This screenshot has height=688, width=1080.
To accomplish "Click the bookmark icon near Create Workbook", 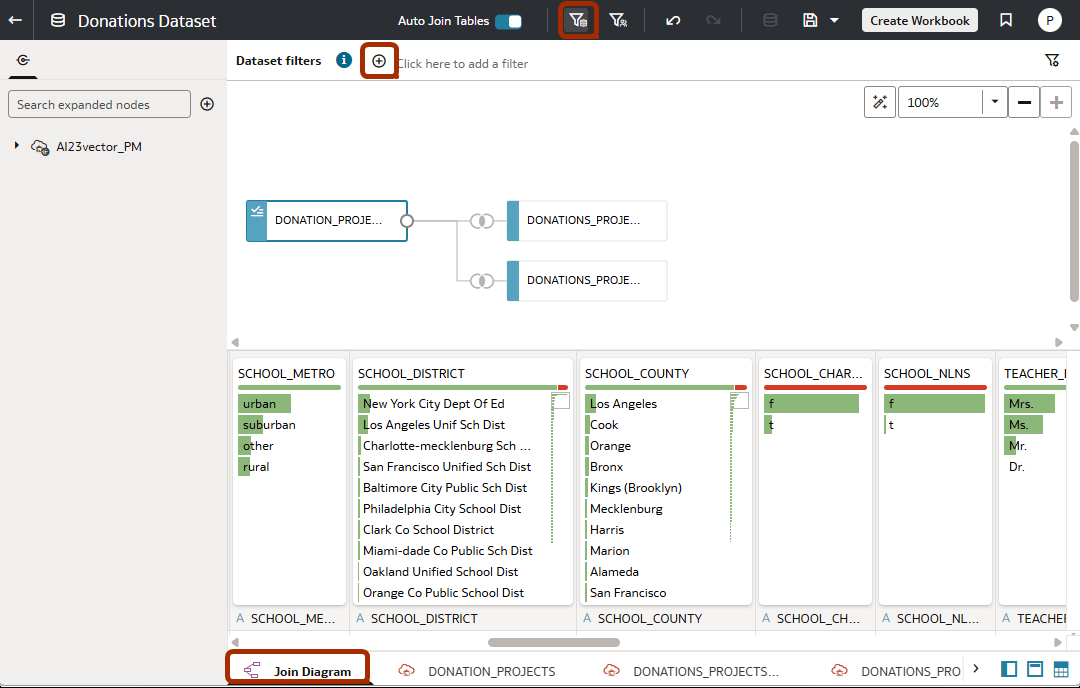I will [1005, 20].
